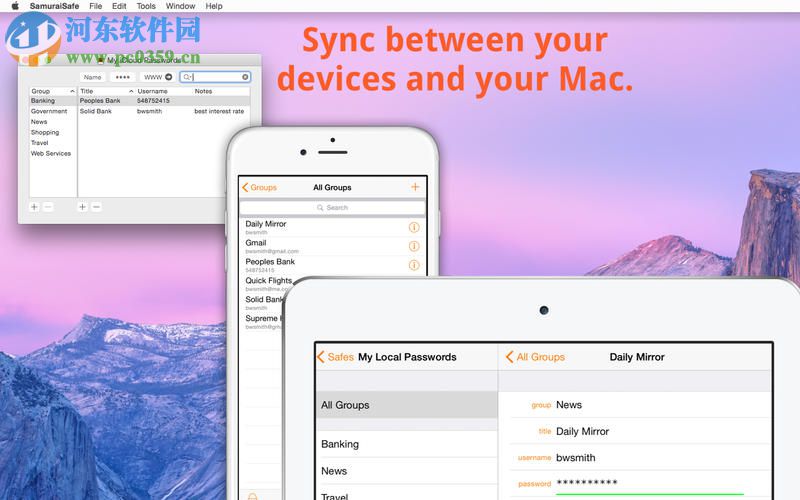Click the Name copy button in Mac window
This screenshot has height=500, width=800.
(x=92, y=77)
